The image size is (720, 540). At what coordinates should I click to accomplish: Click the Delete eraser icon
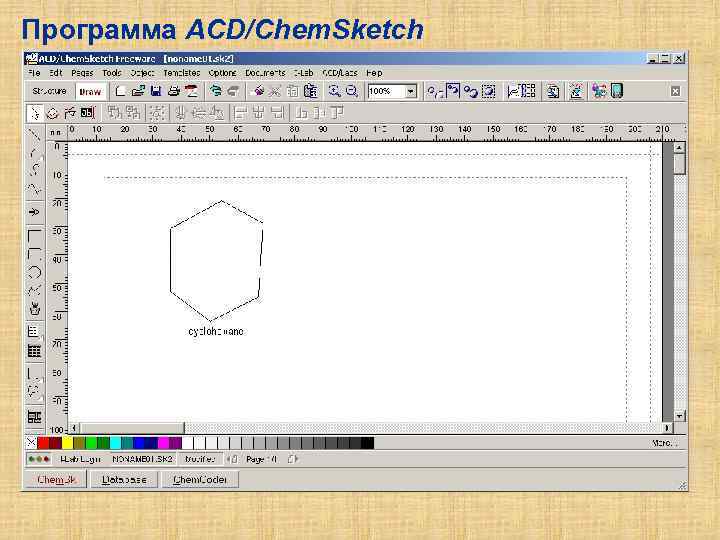click(x=258, y=91)
